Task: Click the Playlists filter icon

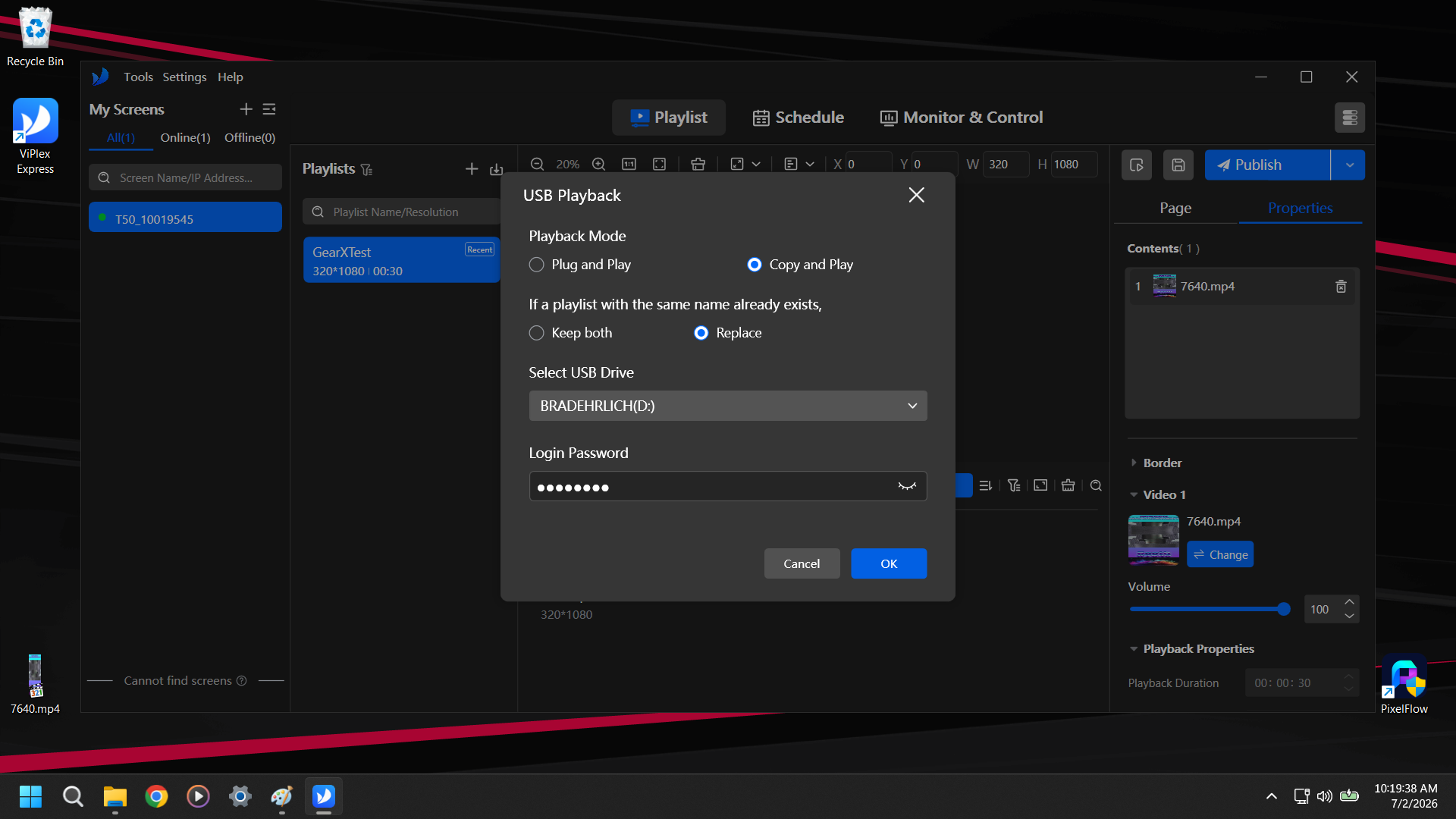Action: (367, 169)
